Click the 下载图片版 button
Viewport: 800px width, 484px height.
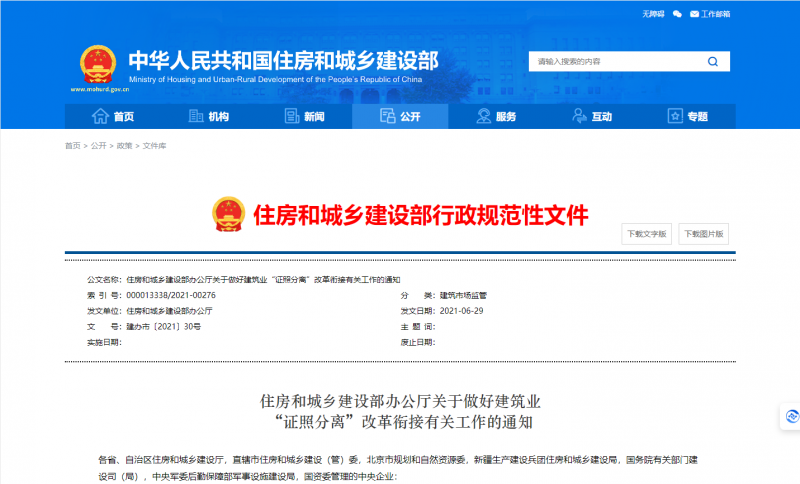[704, 234]
